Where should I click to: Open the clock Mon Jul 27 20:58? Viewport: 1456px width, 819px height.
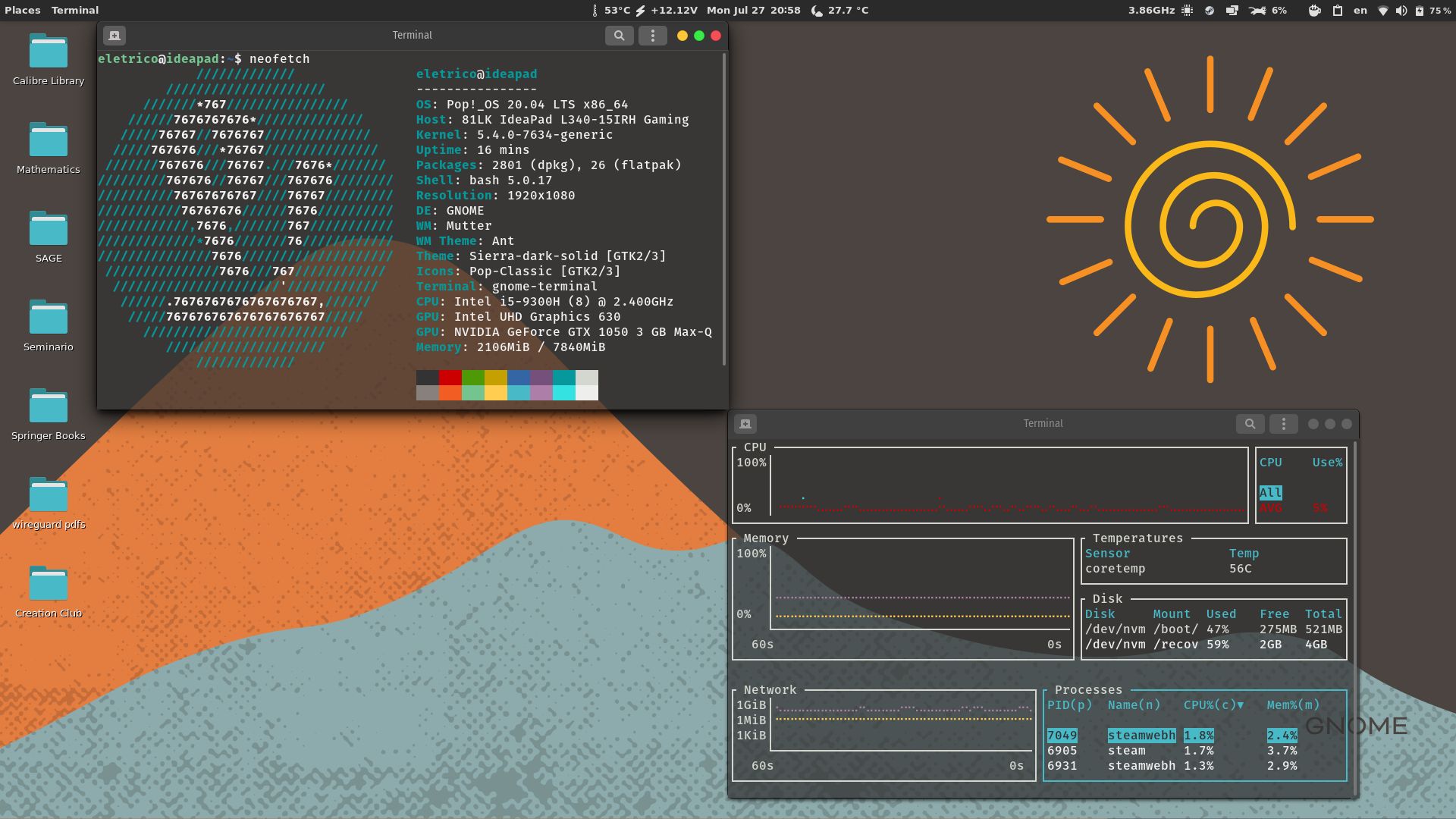[754, 11]
